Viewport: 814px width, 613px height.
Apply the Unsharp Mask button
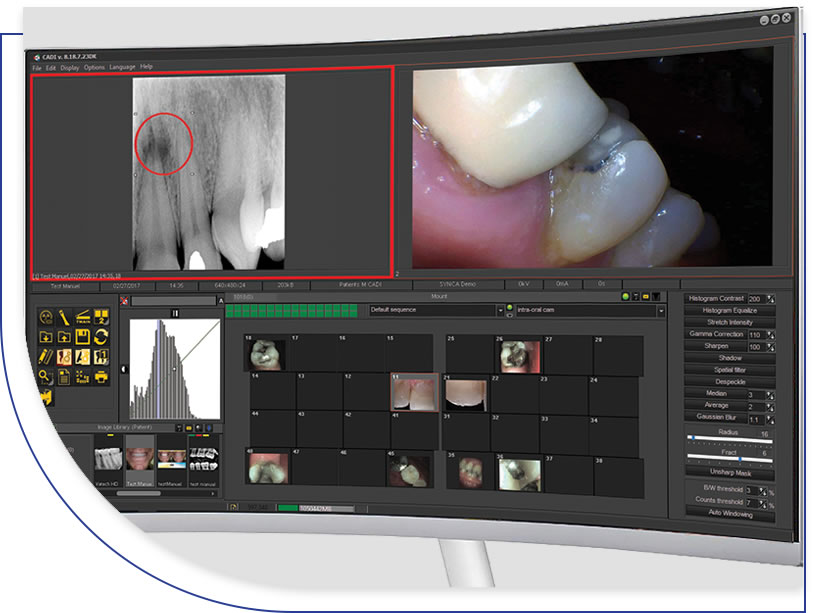point(730,471)
